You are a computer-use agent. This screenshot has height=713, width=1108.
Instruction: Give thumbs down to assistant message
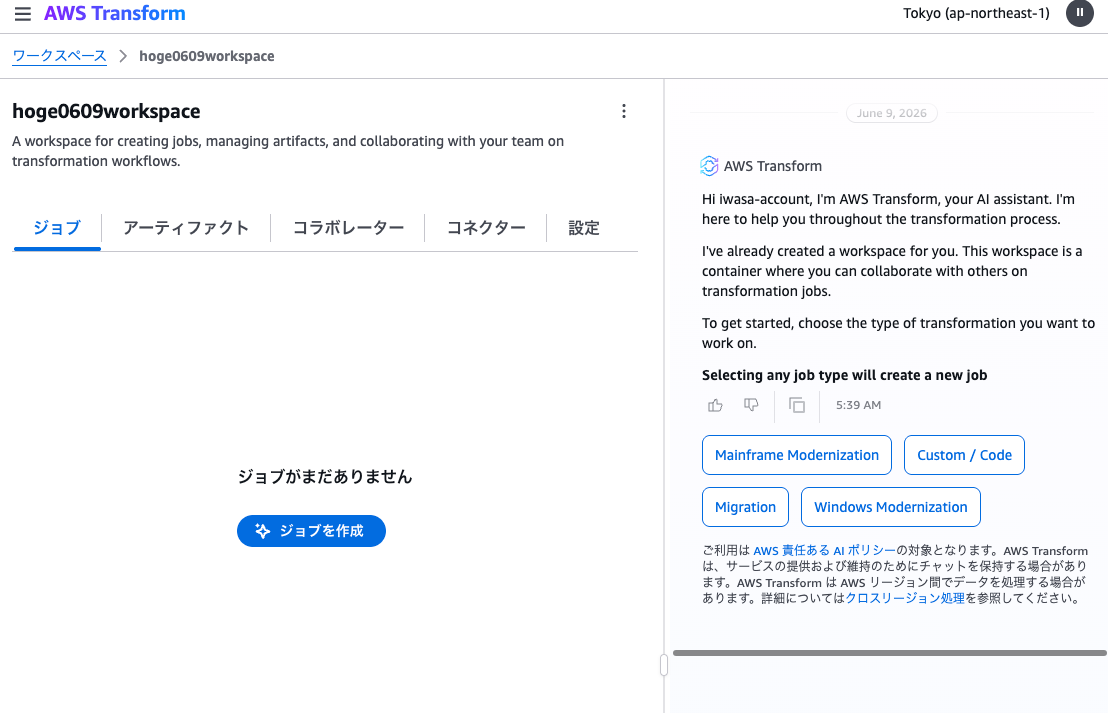(x=750, y=405)
